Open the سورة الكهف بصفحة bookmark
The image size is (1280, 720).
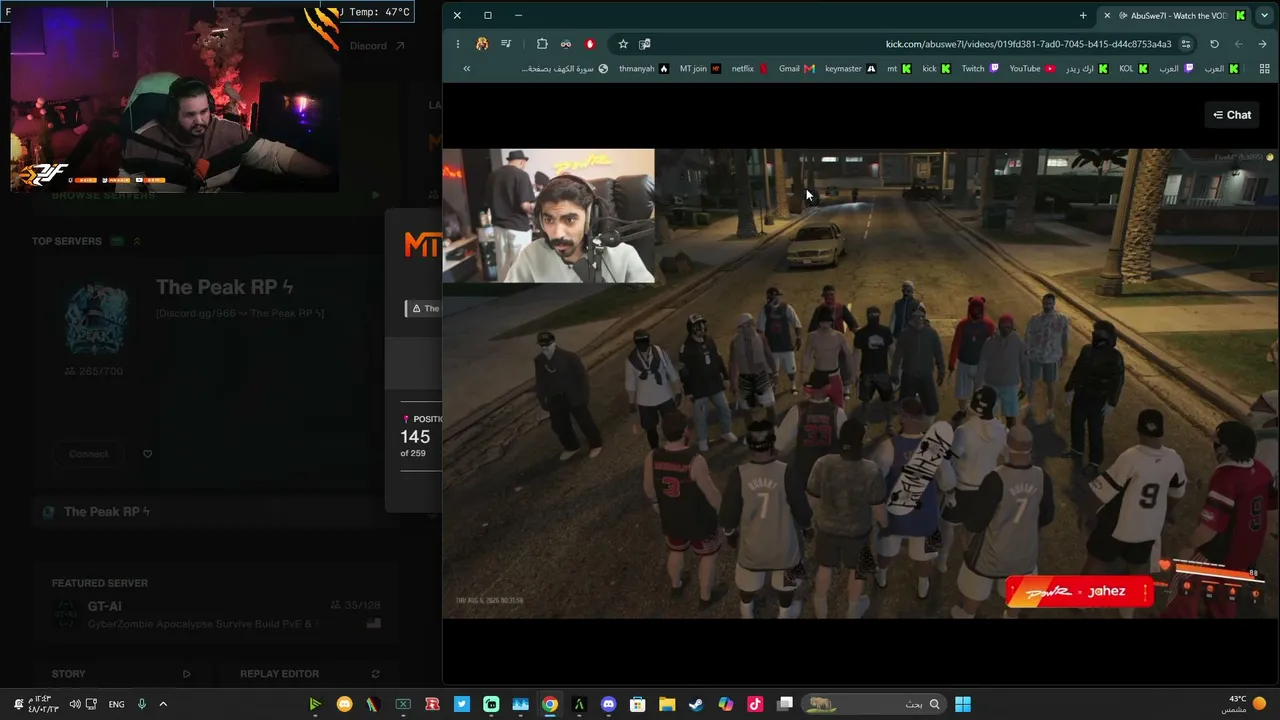[564, 69]
